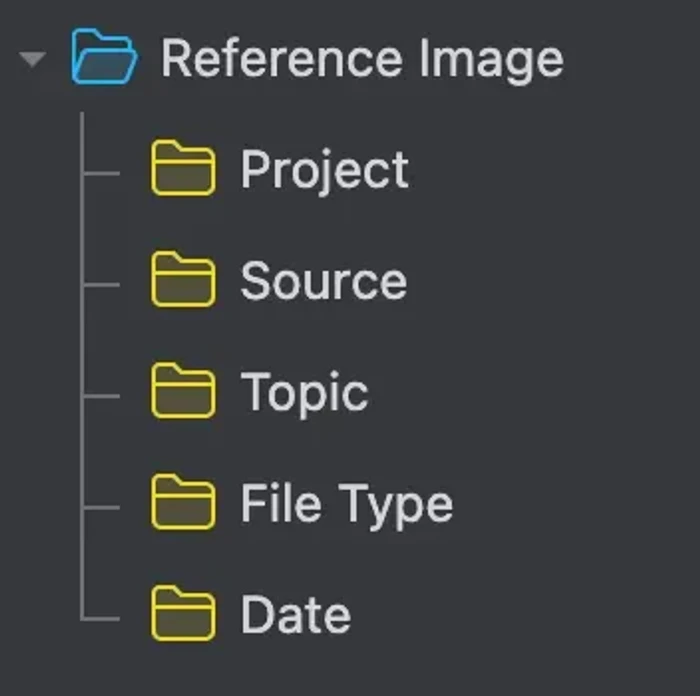700x696 pixels.
Task: Pick the Date label in the tree
Action: click(x=295, y=615)
